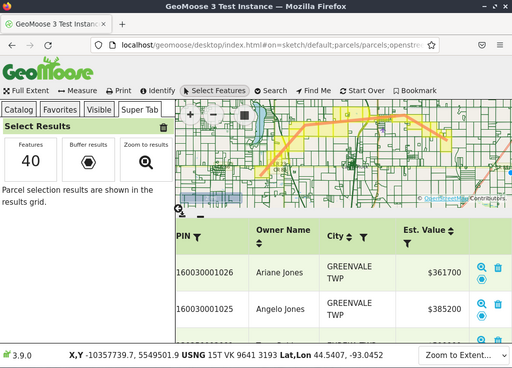Go forward in browser history
The height and width of the screenshot is (368, 512).
(30, 45)
